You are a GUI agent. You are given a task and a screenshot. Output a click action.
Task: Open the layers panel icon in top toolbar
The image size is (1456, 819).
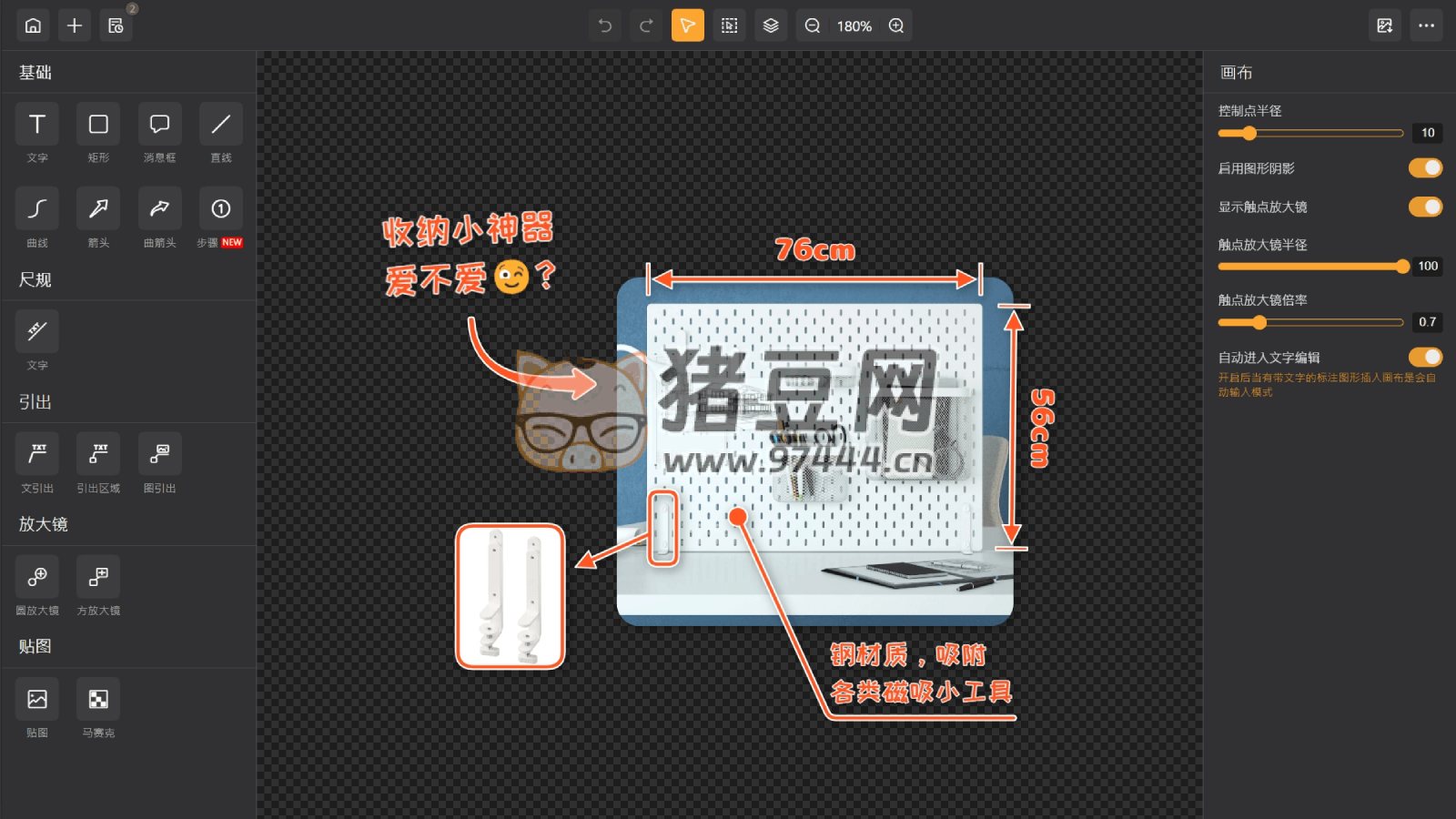(x=771, y=25)
